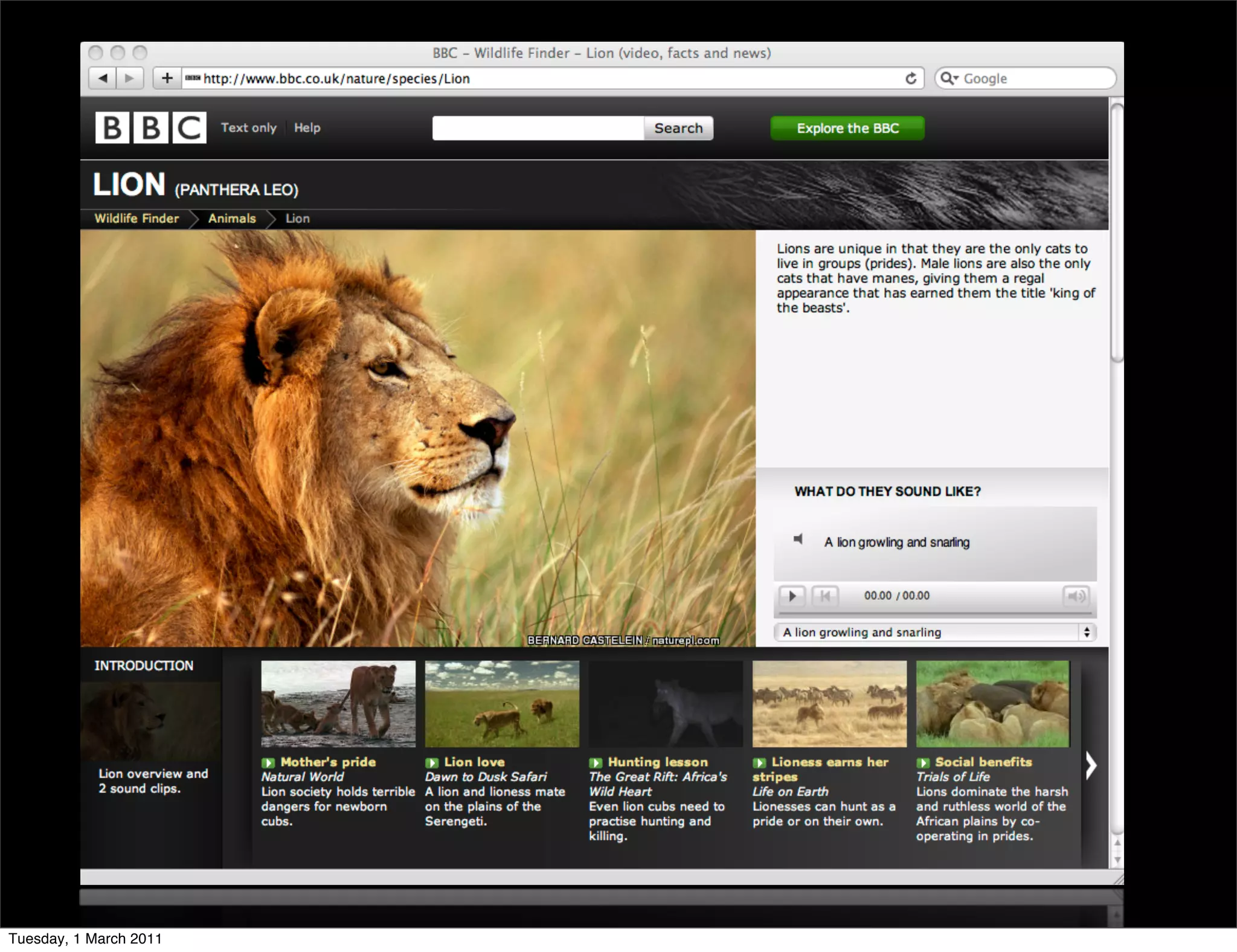Open the Google search engine dropdown

point(949,79)
